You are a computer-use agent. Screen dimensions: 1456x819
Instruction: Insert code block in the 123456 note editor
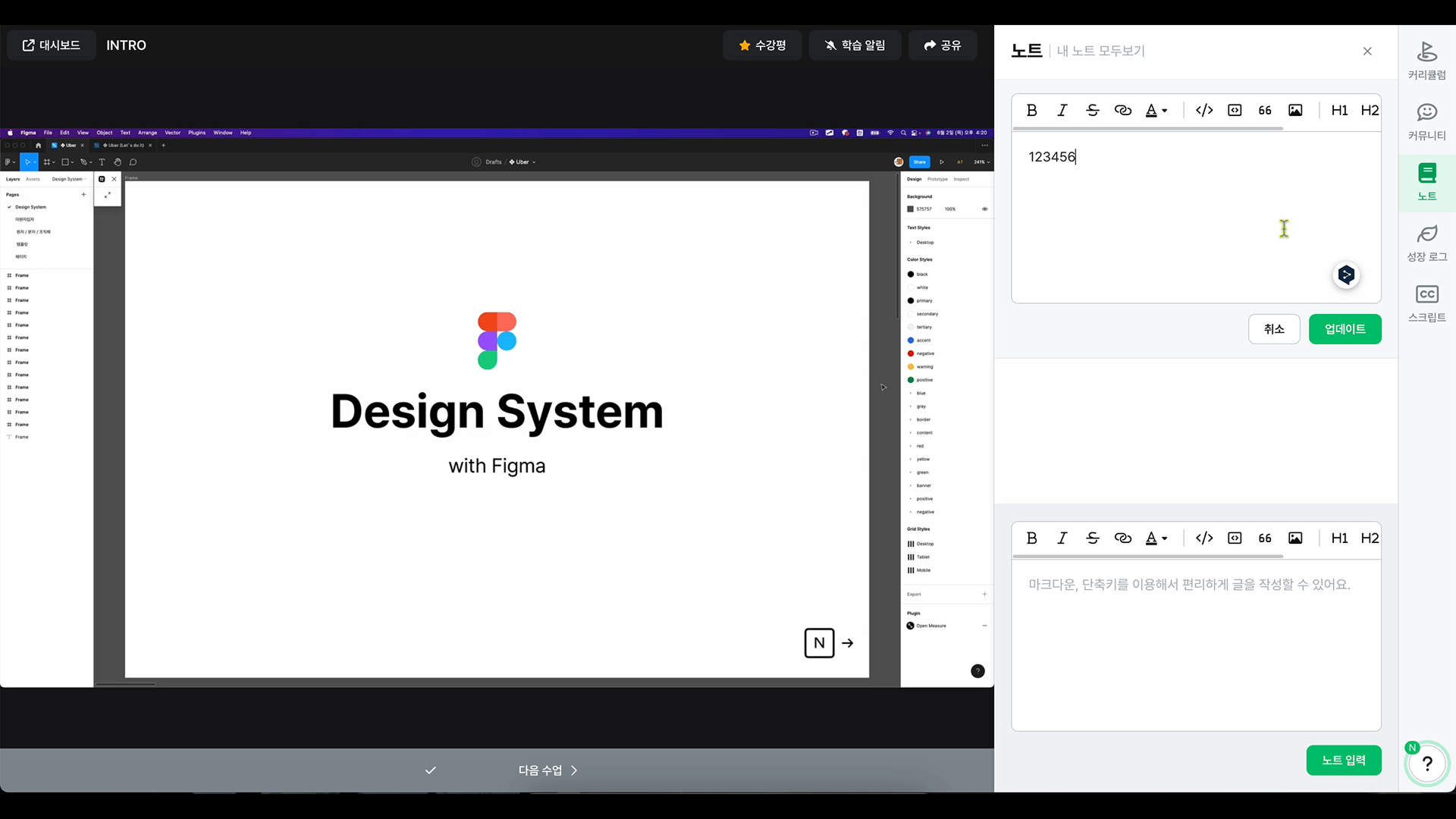pos(1235,110)
